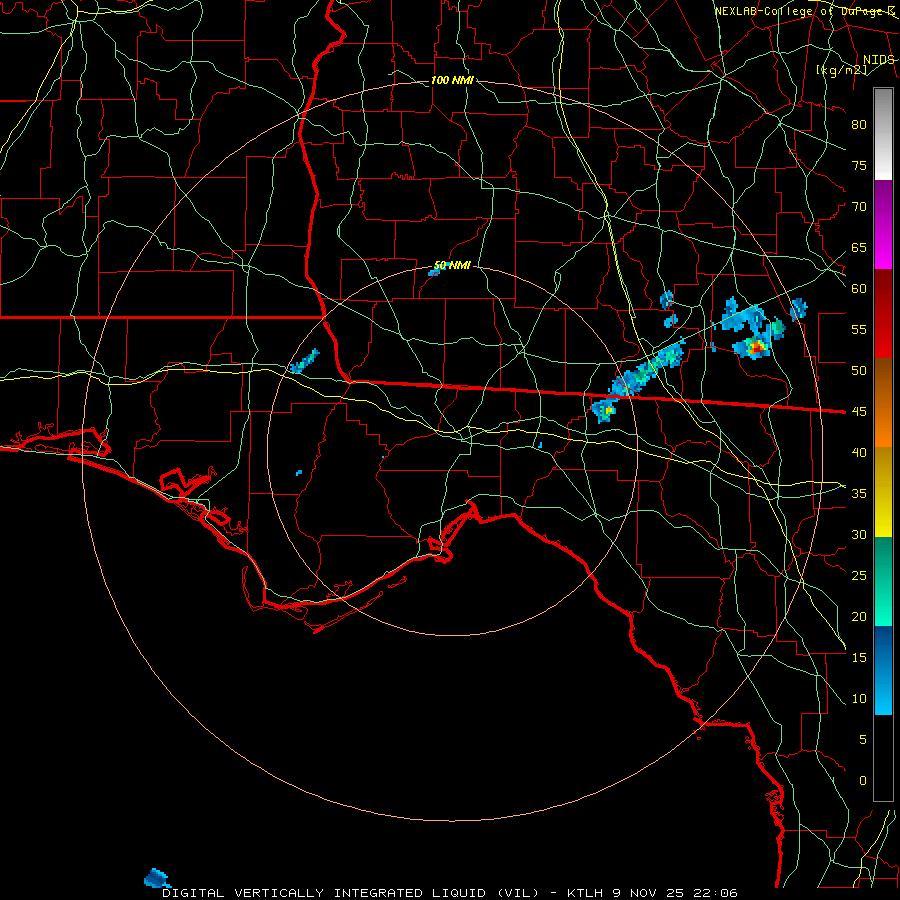Click the yellow-core cell just south of the state line
This screenshot has width=900, height=900.
604,410
